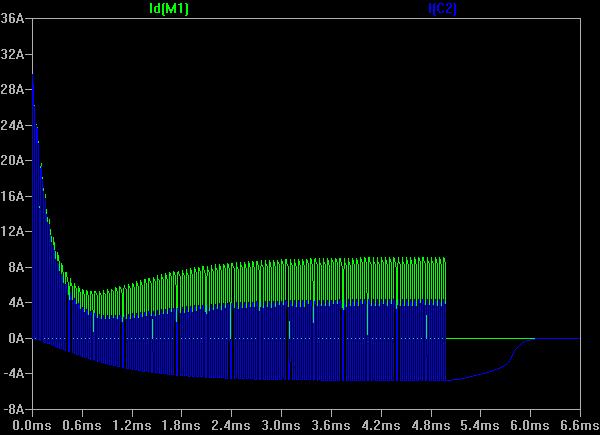Select the 4.8ms horizontal axis label

430,425
